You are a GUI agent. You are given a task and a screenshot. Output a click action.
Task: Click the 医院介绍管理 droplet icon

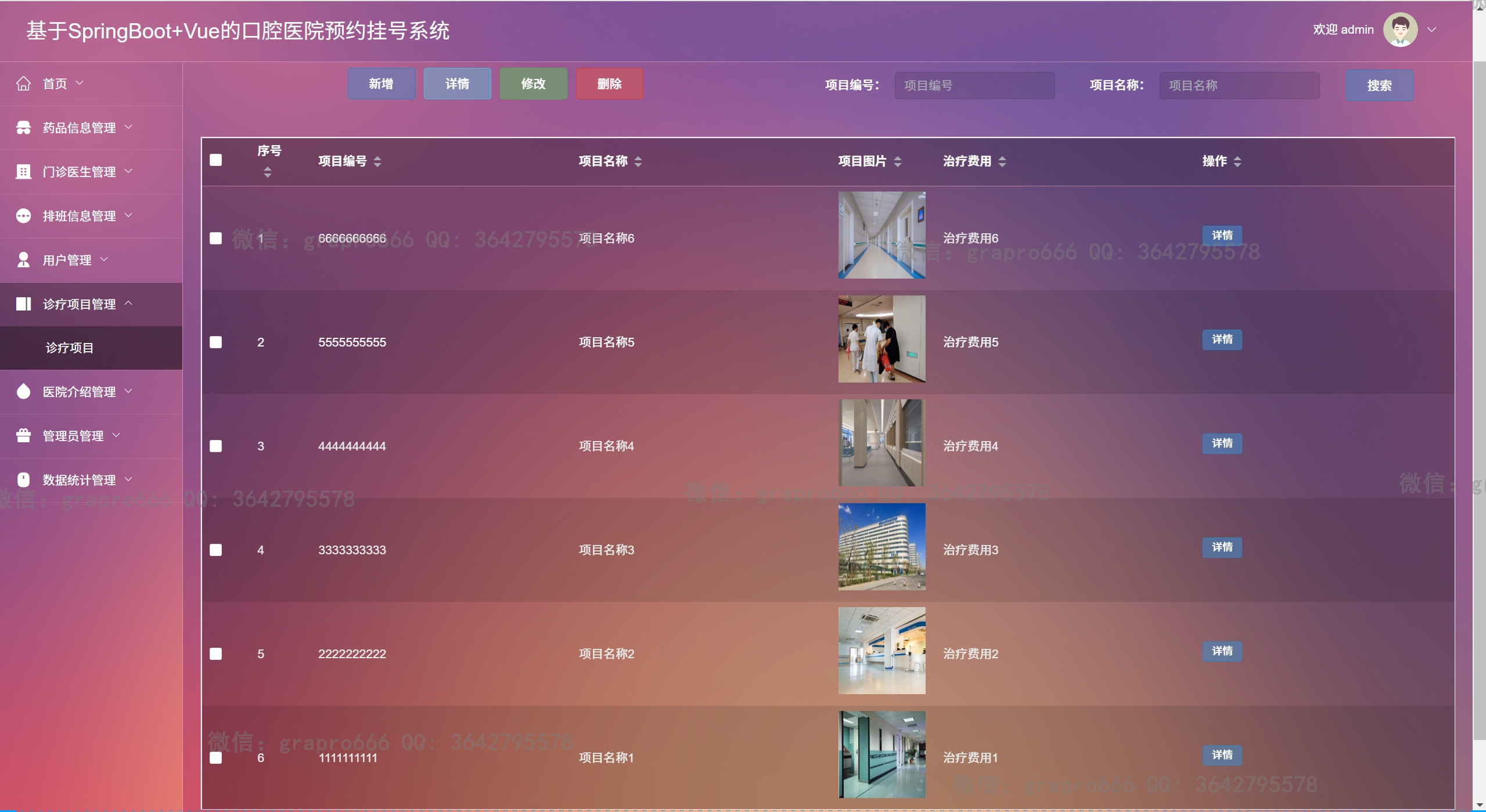[x=23, y=392]
